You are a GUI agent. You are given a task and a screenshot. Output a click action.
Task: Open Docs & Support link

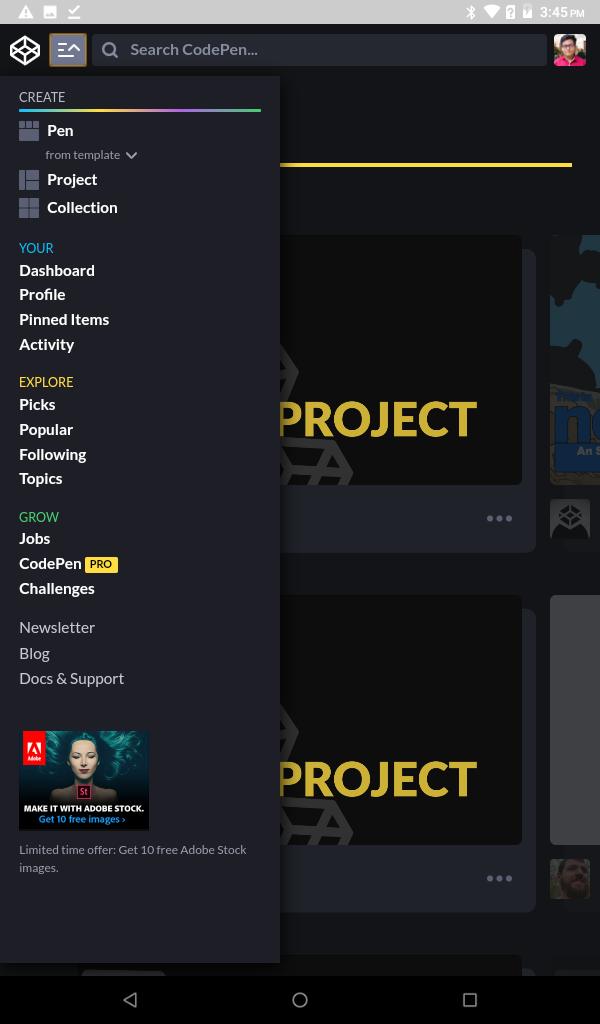click(x=71, y=679)
